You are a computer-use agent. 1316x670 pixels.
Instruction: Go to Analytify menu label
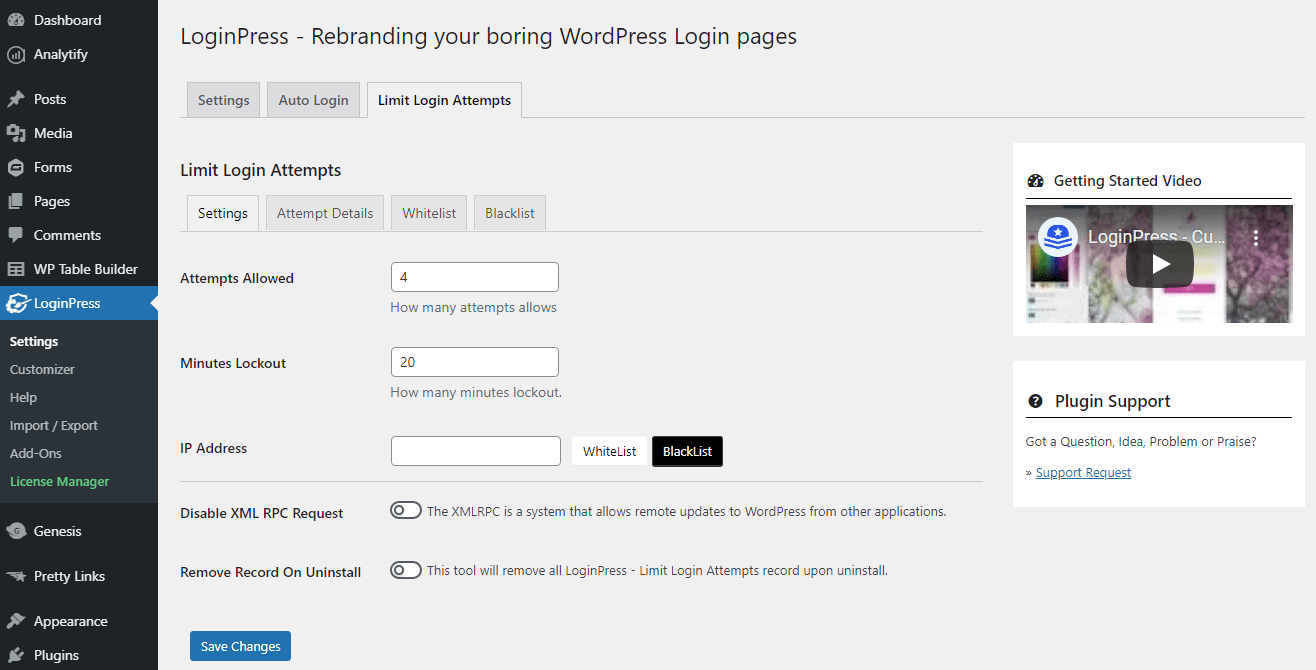click(x=61, y=54)
